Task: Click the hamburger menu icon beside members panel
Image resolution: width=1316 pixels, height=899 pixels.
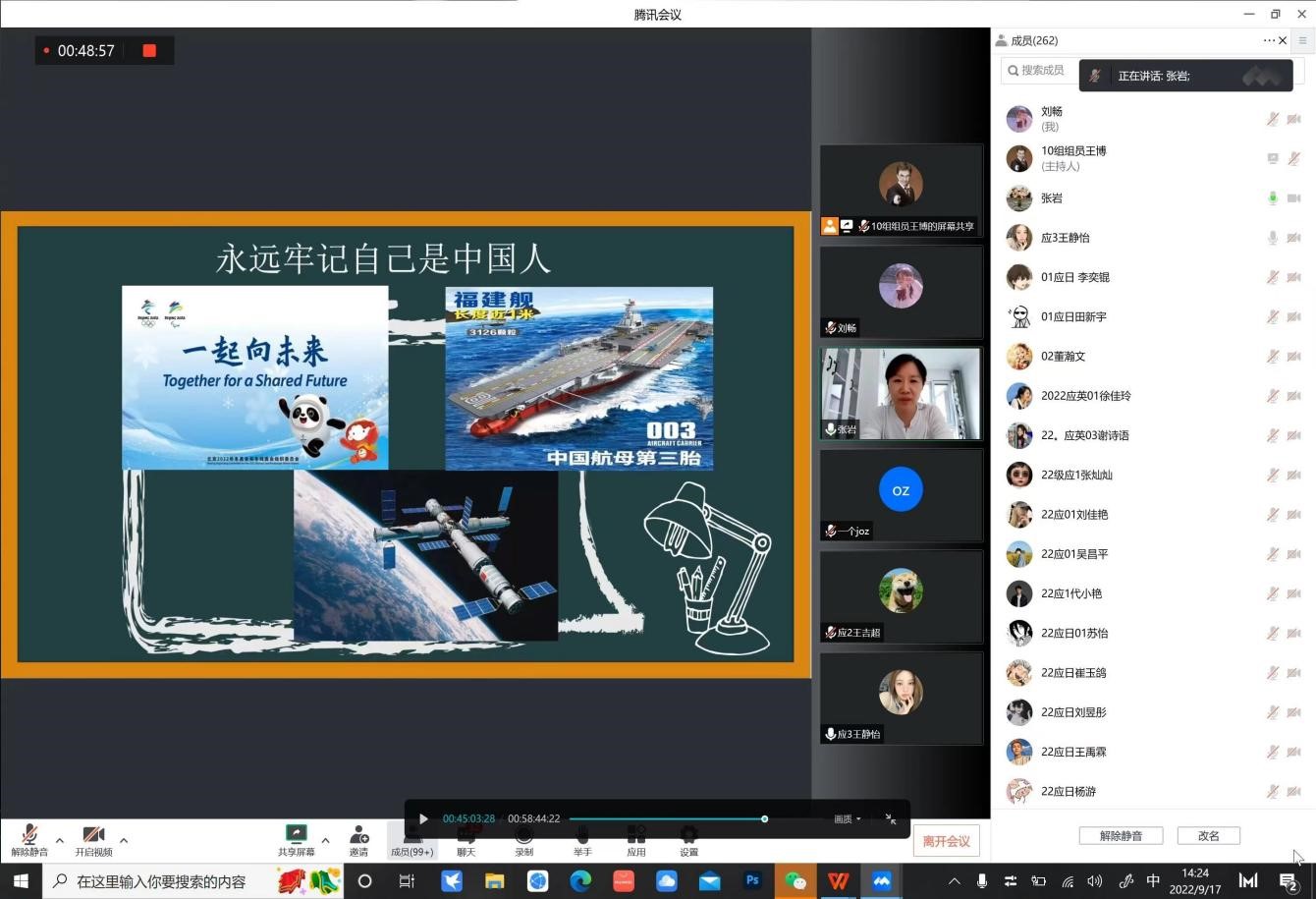Action: point(1302,40)
